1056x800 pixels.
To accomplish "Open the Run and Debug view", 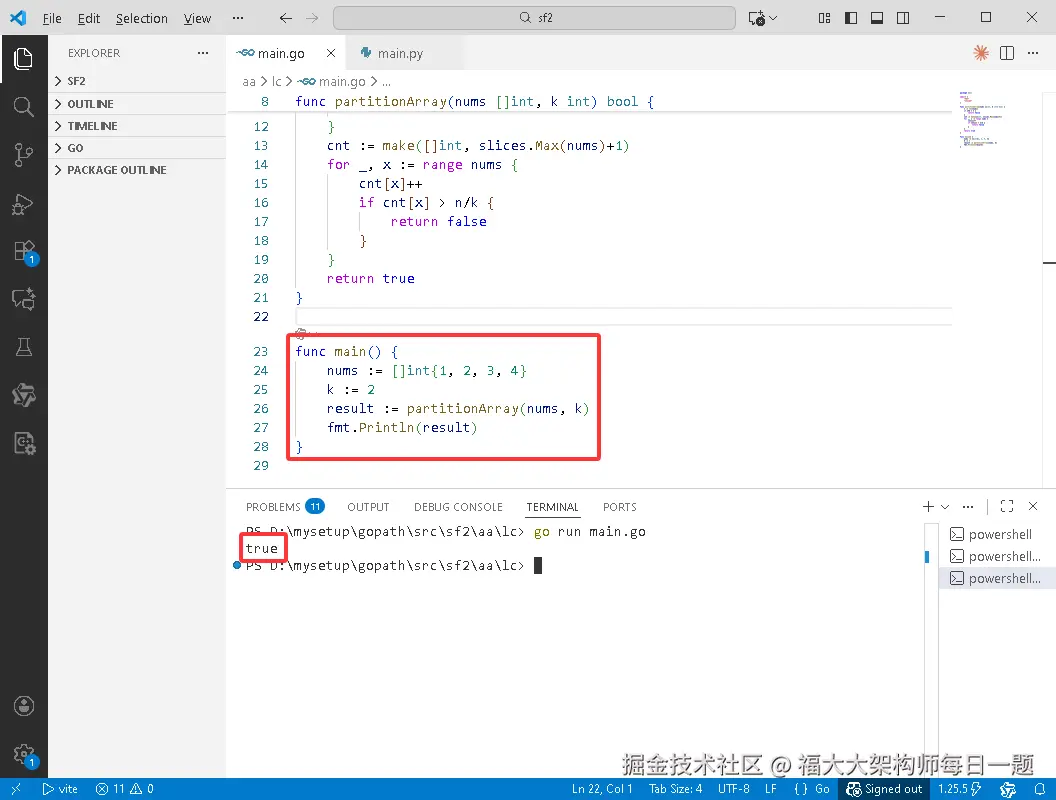I will point(24,203).
